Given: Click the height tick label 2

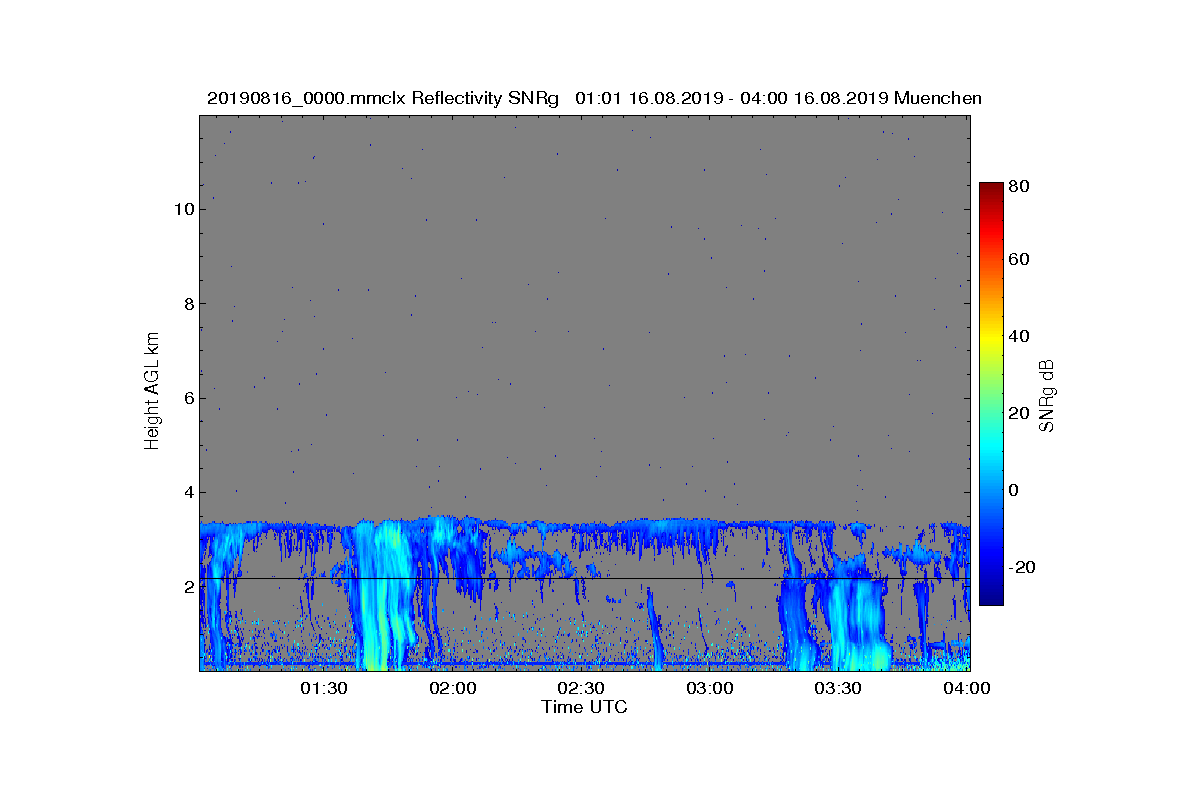Looking at the screenshot, I should pyautogui.click(x=187, y=586).
